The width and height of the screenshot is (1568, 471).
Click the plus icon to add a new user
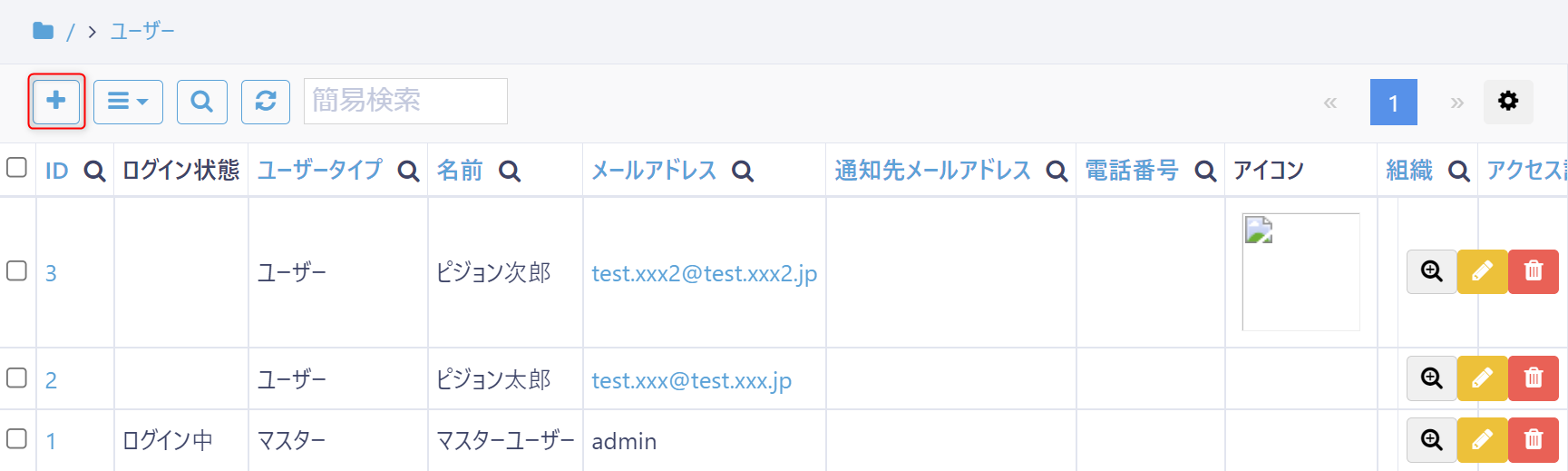pyautogui.click(x=56, y=101)
